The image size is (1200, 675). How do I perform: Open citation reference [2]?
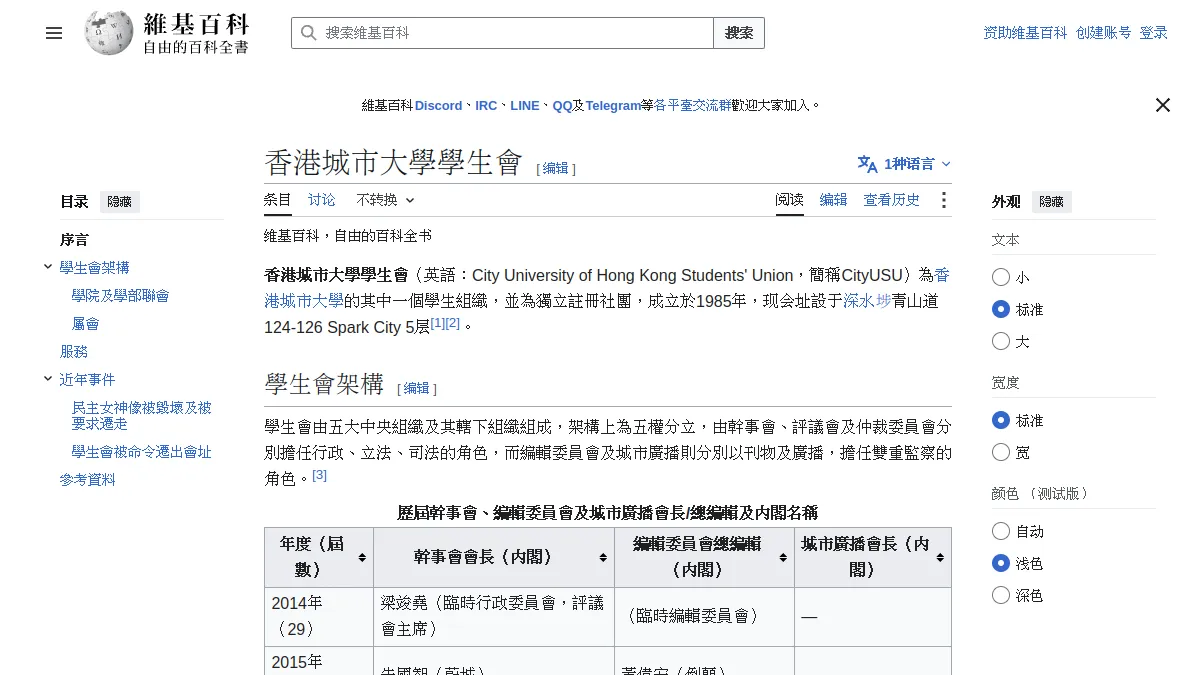point(453,323)
